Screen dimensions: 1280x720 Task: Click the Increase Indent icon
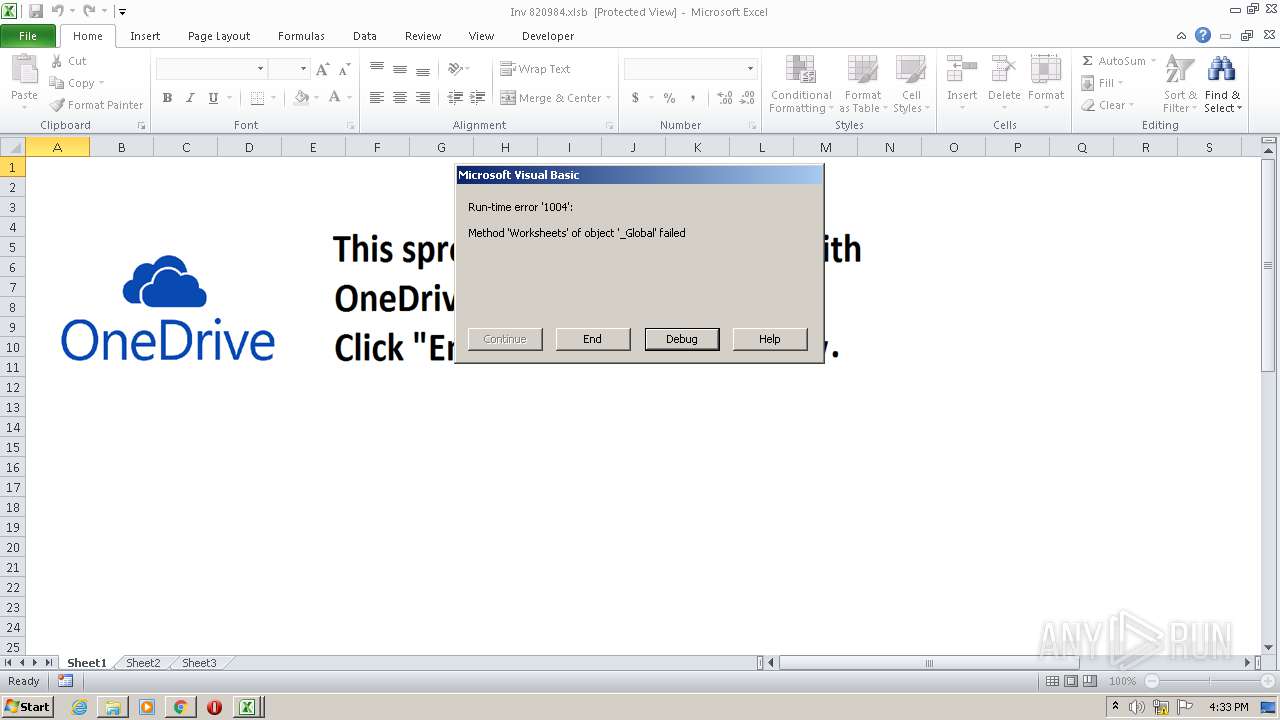coord(478,98)
